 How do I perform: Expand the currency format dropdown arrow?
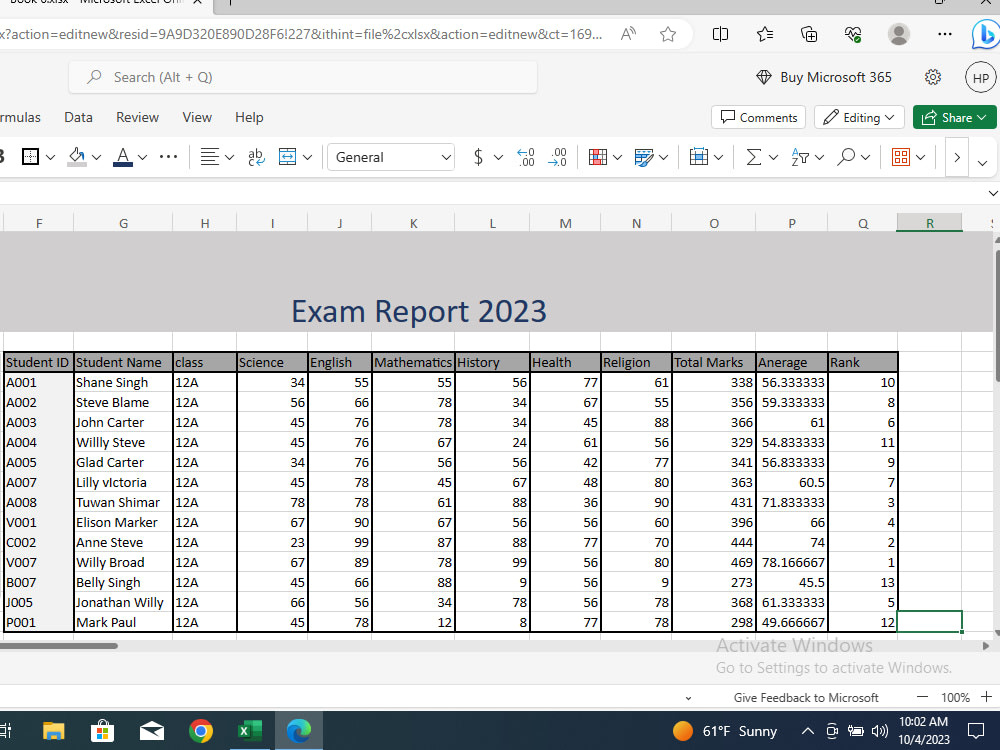point(498,158)
